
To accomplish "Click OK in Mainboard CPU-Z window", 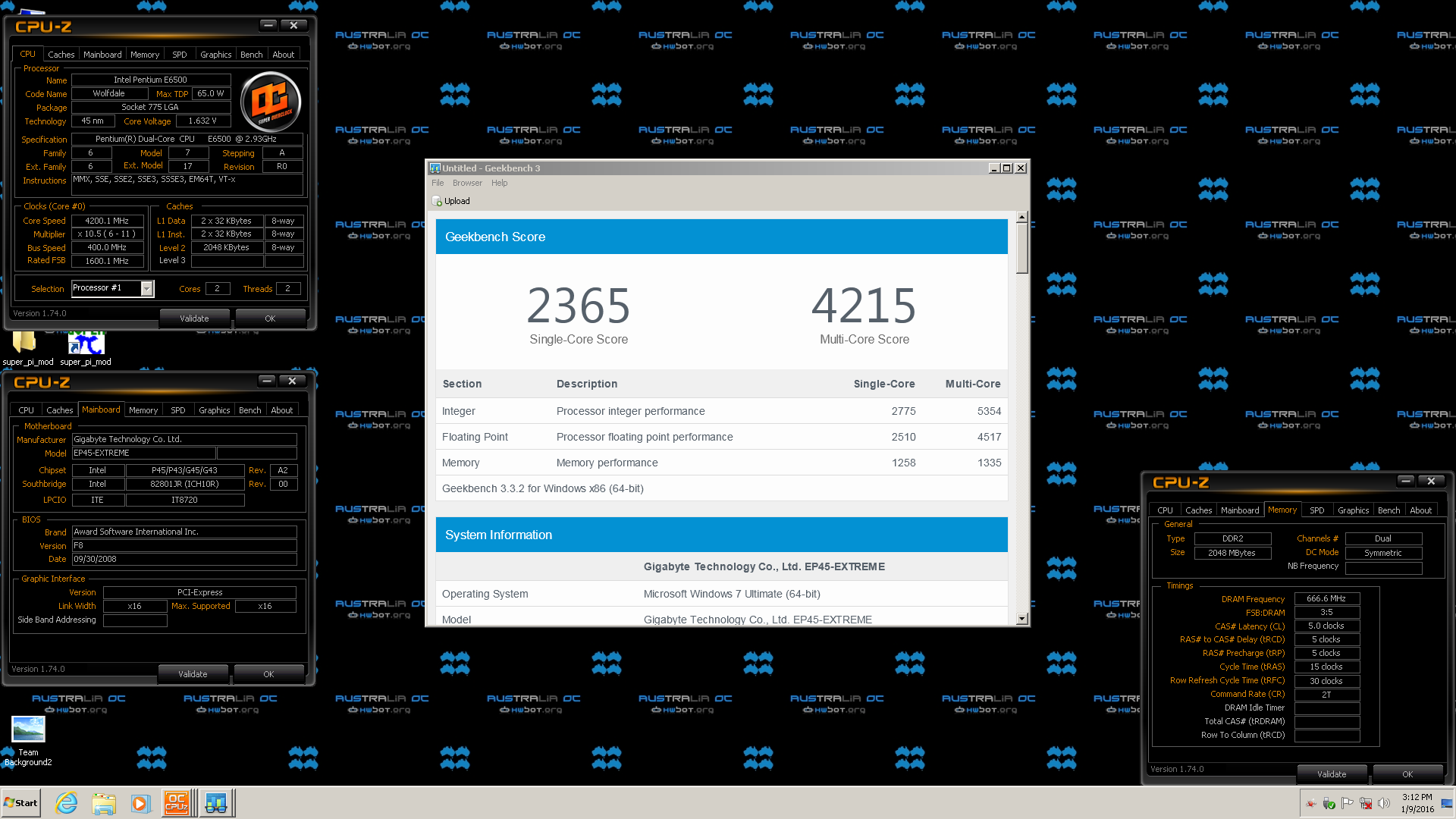I will pyautogui.click(x=268, y=674).
